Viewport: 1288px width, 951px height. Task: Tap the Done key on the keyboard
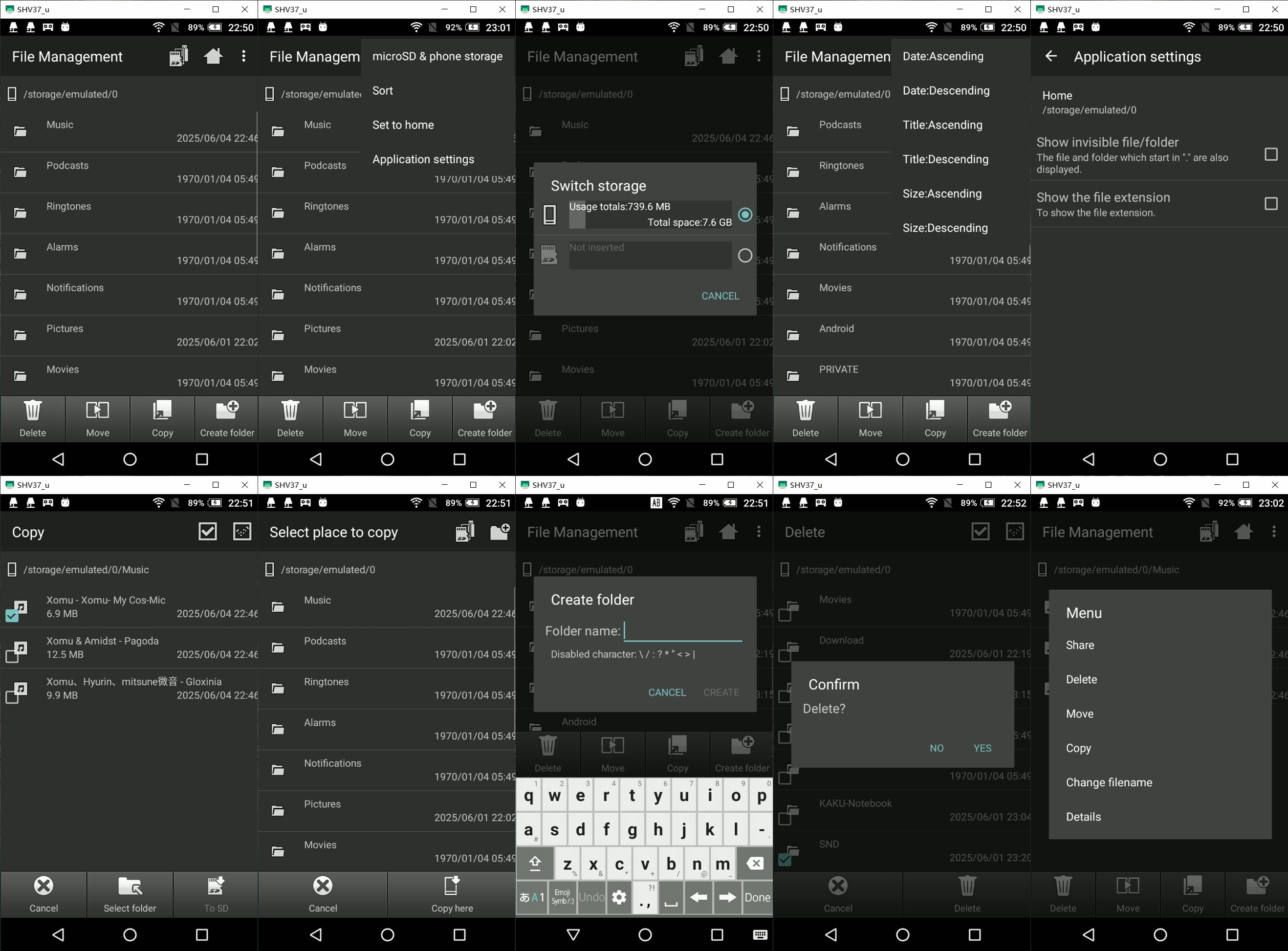coord(757,897)
